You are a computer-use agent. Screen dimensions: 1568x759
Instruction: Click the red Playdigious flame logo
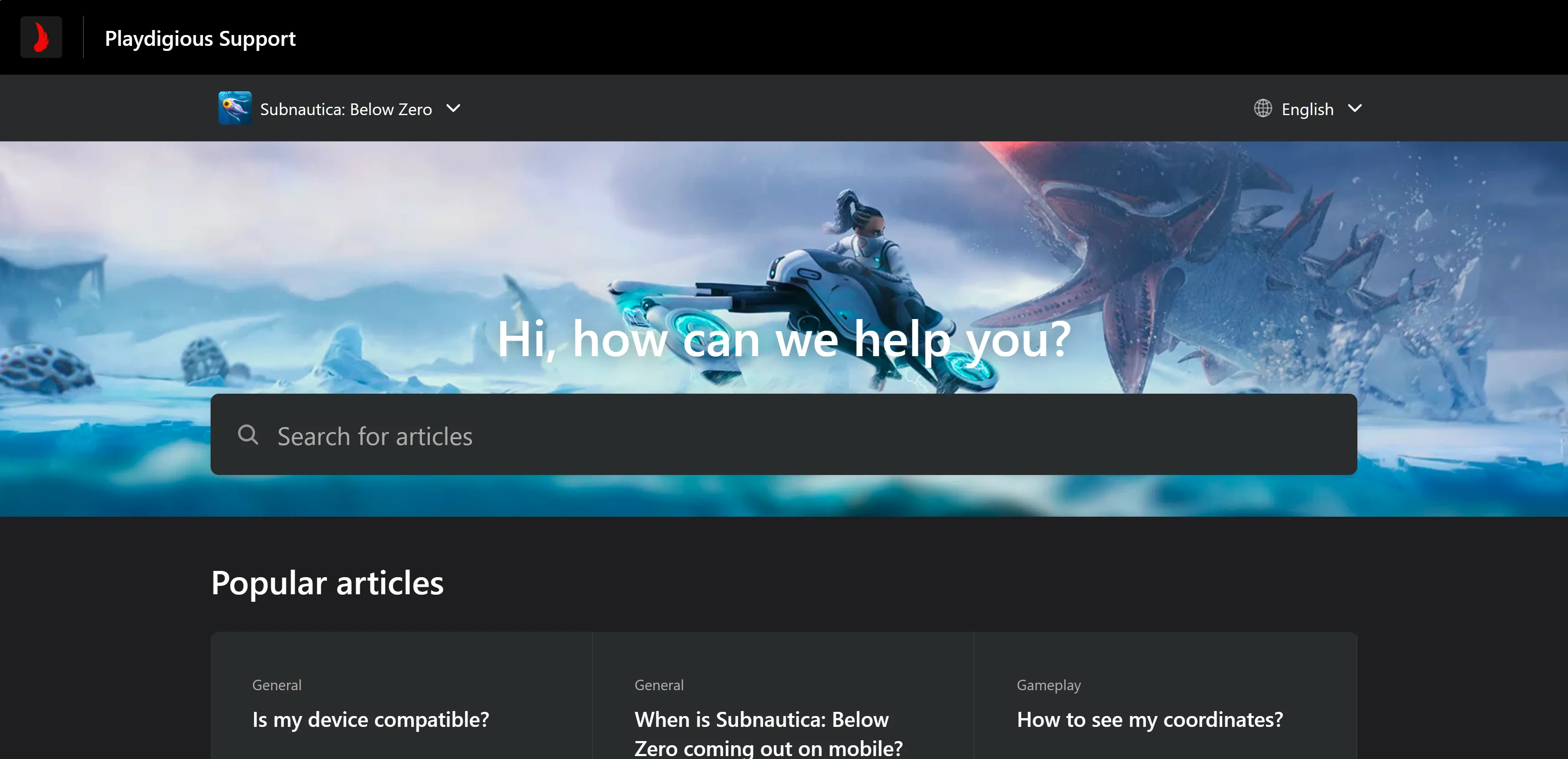[41, 38]
